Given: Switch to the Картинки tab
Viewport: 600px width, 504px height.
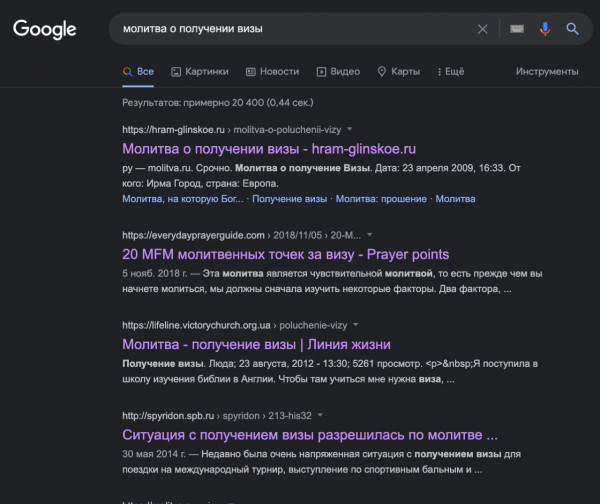Looking at the screenshot, I should (x=199, y=72).
